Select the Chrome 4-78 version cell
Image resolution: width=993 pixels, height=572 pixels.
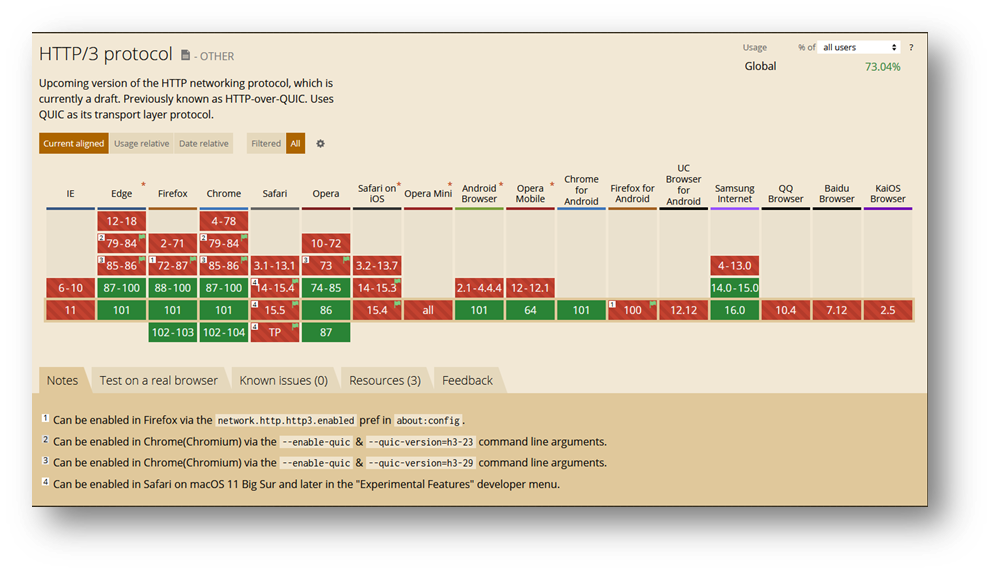(224, 221)
